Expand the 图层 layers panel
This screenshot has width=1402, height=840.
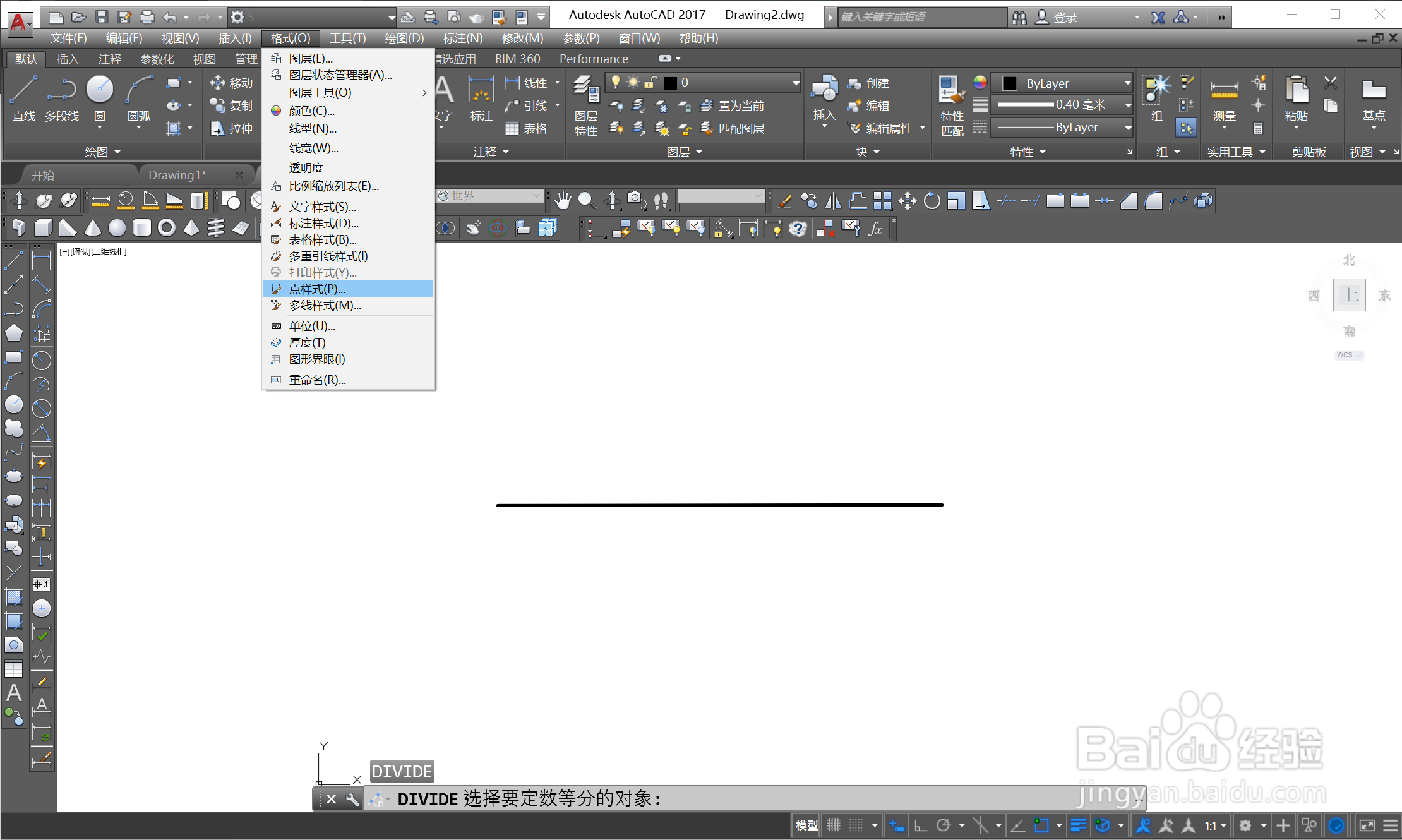pos(685,152)
